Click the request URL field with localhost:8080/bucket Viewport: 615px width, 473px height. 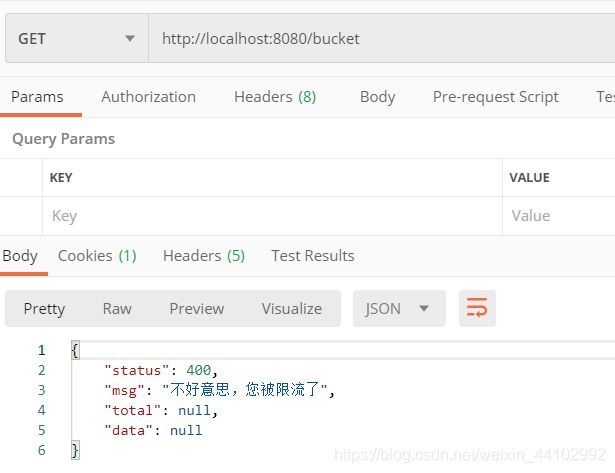(x=382, y=38)
